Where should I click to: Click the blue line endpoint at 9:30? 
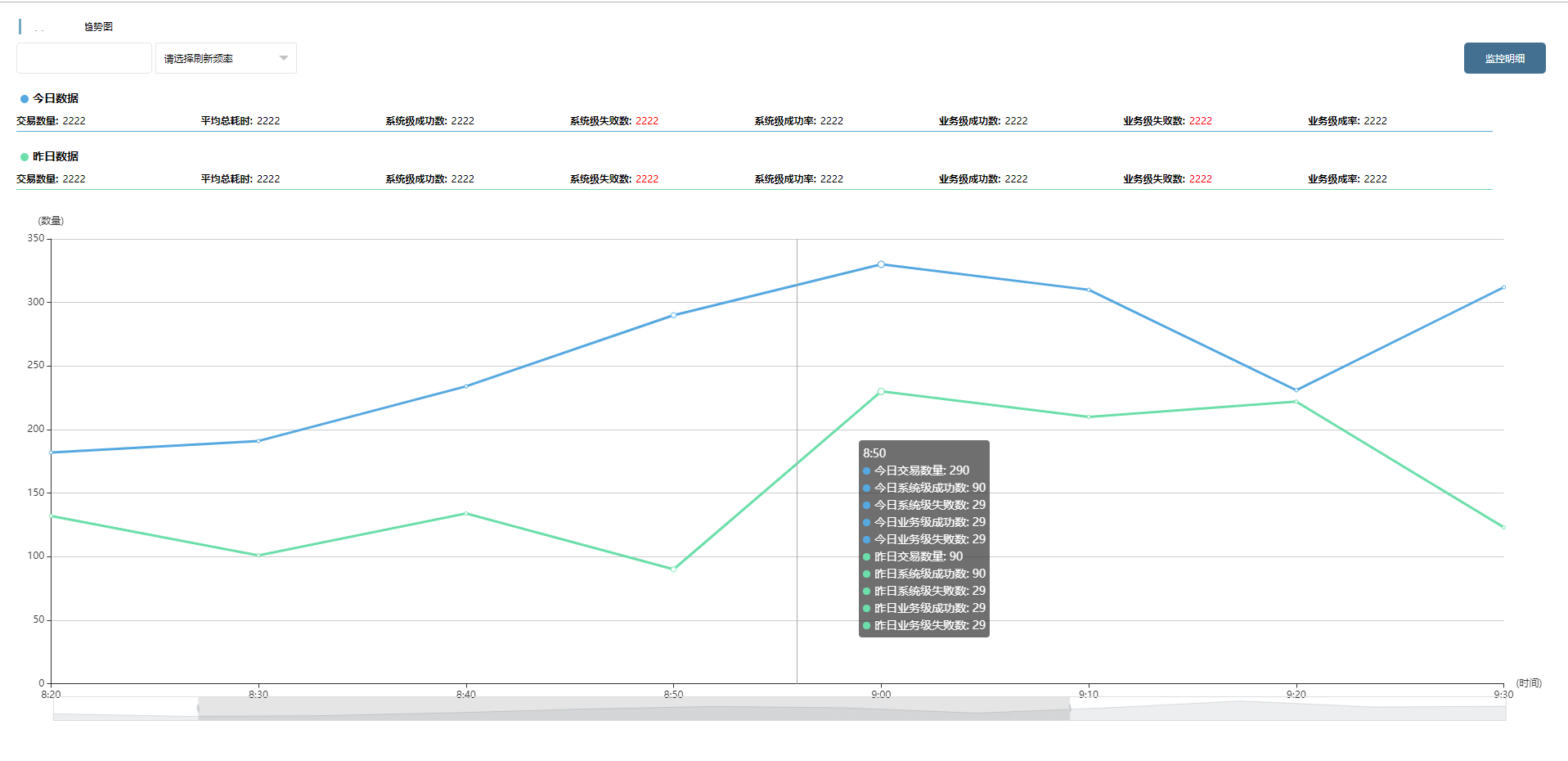pyautogui.click(x=1503, y=287)
